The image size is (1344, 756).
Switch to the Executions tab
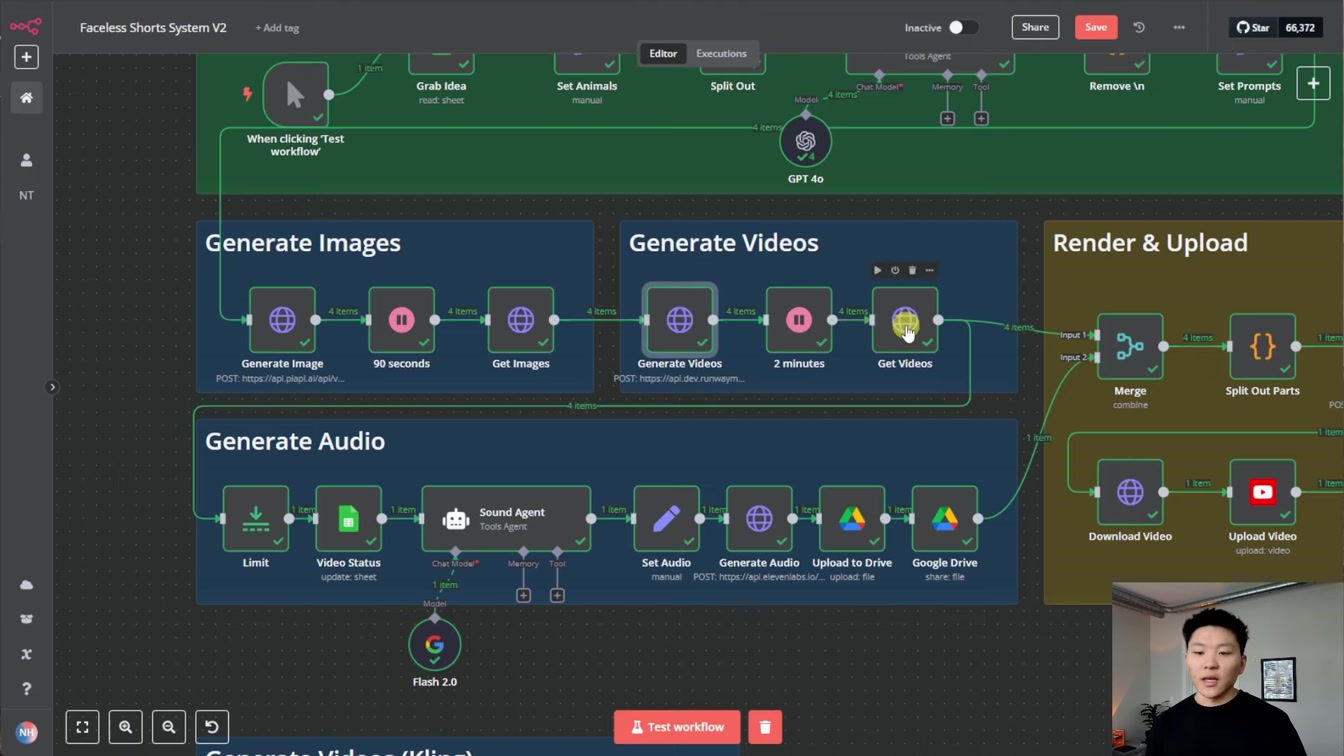pos(721,53)
